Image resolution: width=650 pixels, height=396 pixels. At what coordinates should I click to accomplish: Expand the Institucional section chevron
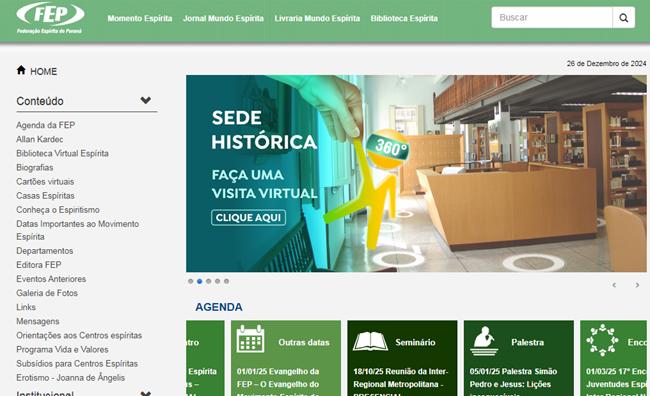(x=146, y=393)
